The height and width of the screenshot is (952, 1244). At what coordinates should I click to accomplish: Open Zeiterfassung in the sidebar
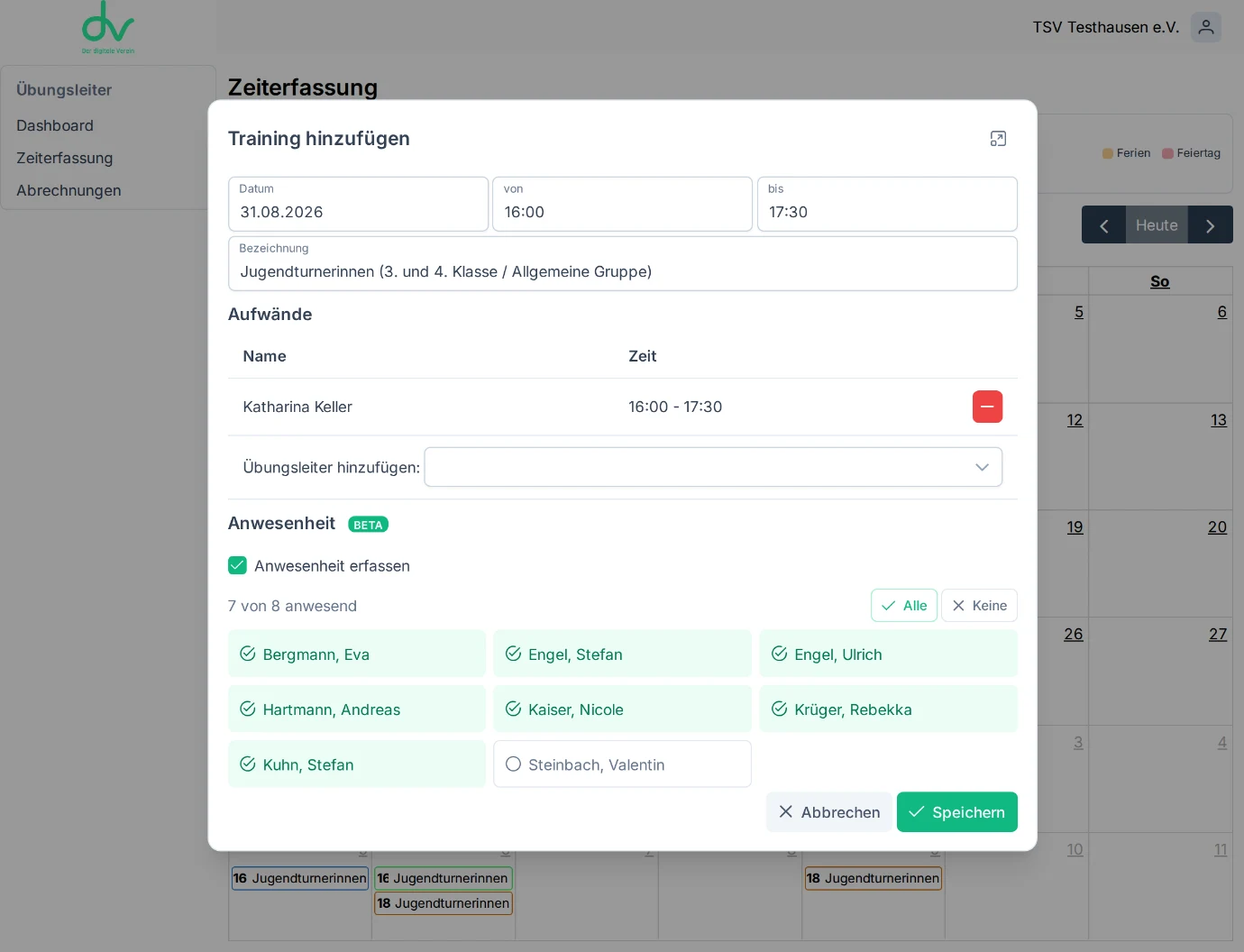[65, 158]
